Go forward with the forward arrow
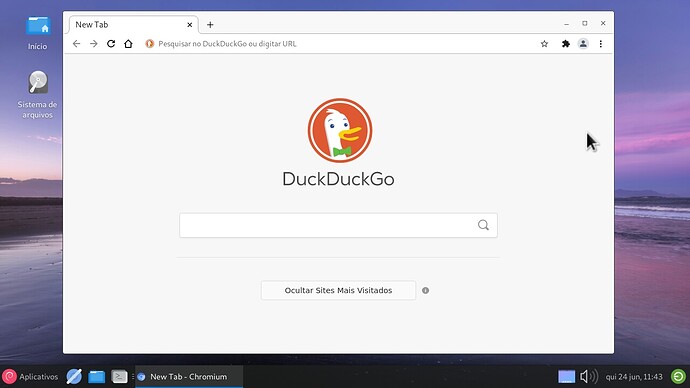 pos(94,44)
